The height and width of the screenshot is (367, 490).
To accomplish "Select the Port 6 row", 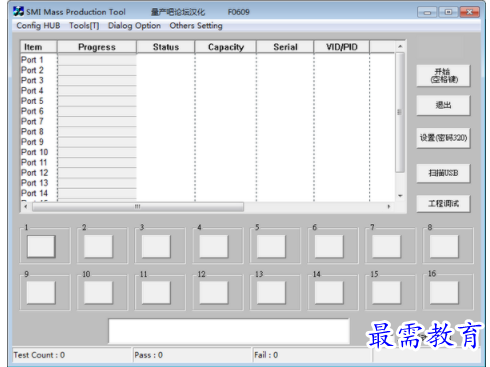I will [x=208, y=111].
